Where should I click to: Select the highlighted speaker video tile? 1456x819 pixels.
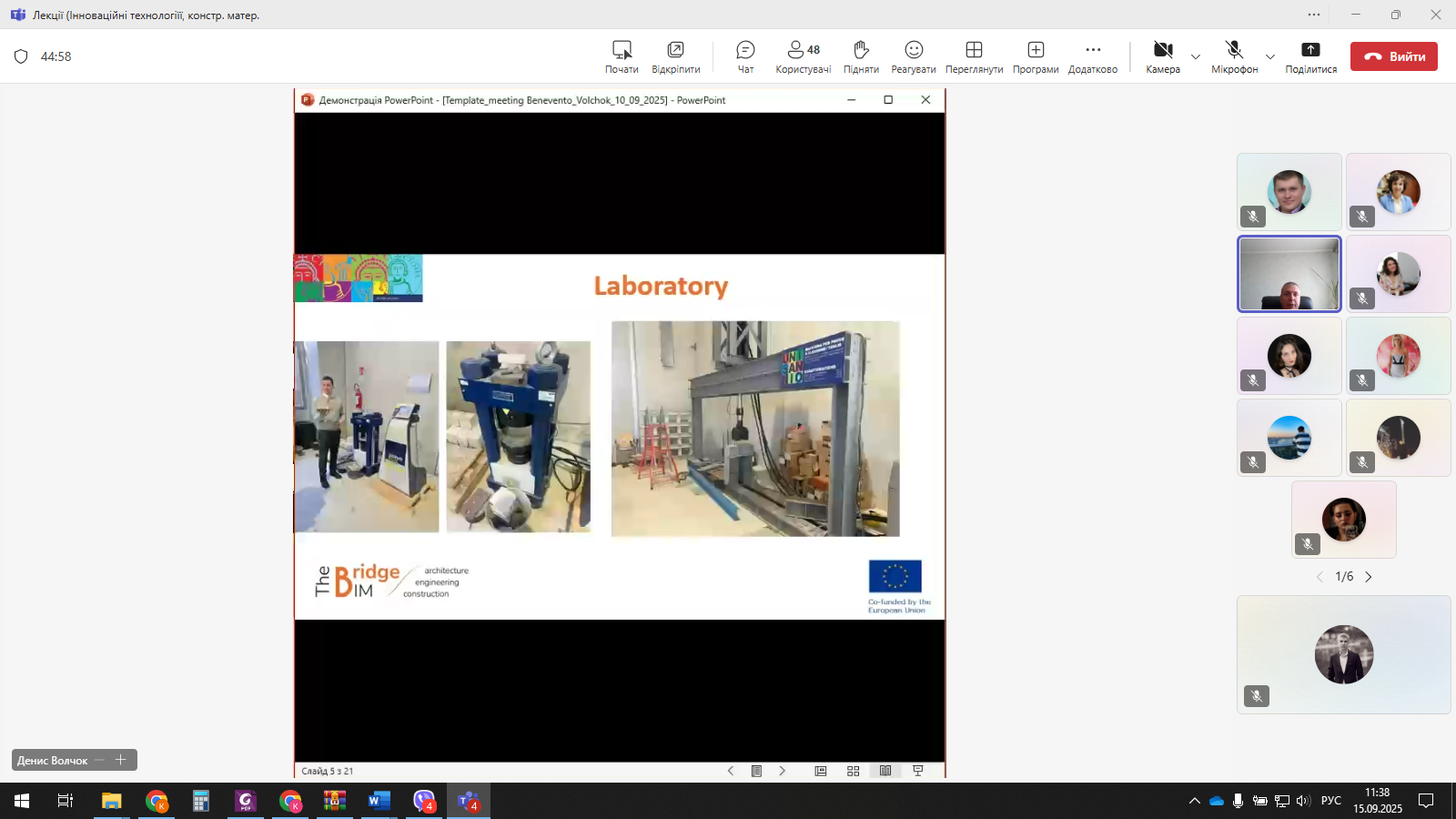pos(1289,274)
